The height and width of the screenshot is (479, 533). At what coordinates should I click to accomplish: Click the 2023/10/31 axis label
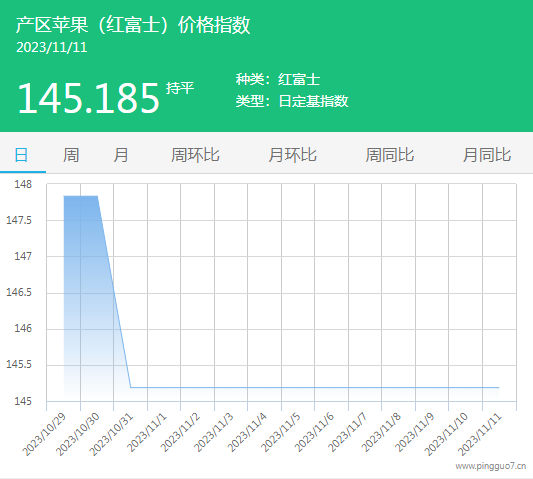[111, 434]
